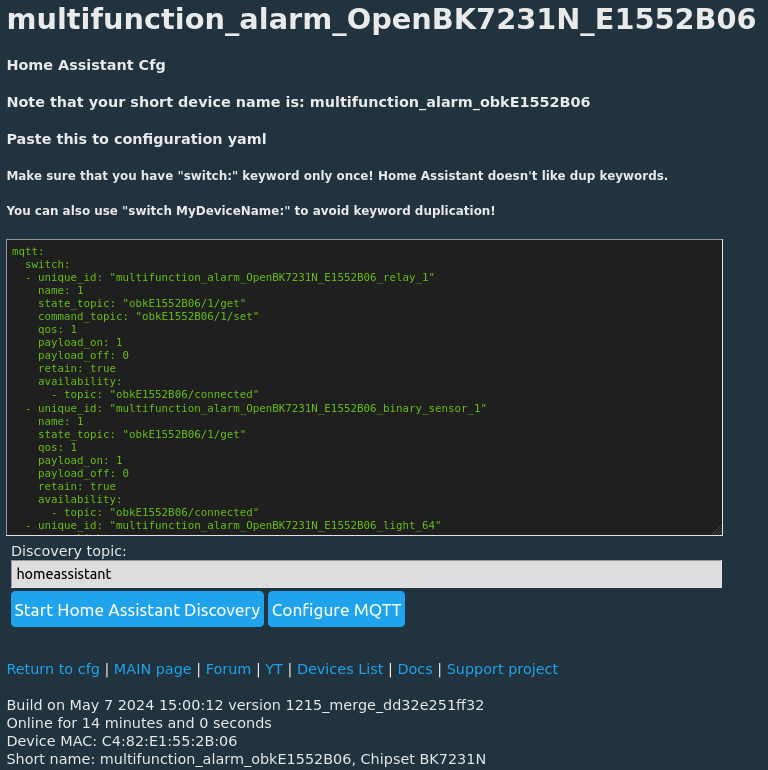Click the Discovery topic label
The image size is (768, 770).
coord(69,551)
